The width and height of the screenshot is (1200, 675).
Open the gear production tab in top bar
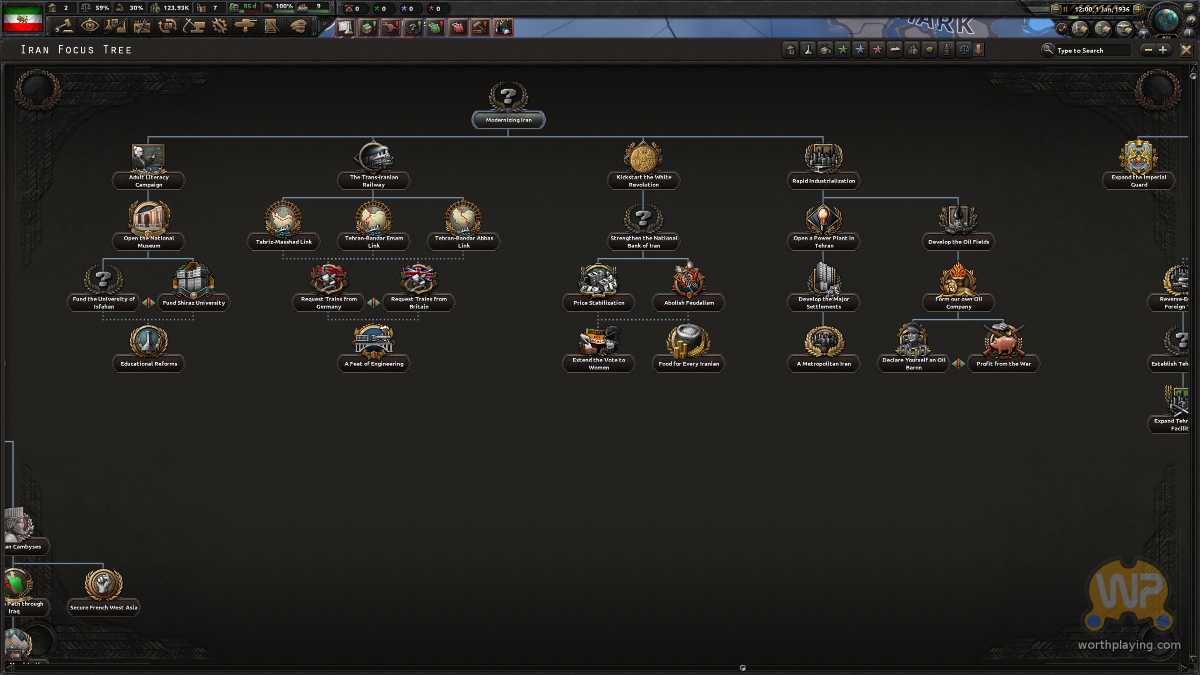click(219, 26)
